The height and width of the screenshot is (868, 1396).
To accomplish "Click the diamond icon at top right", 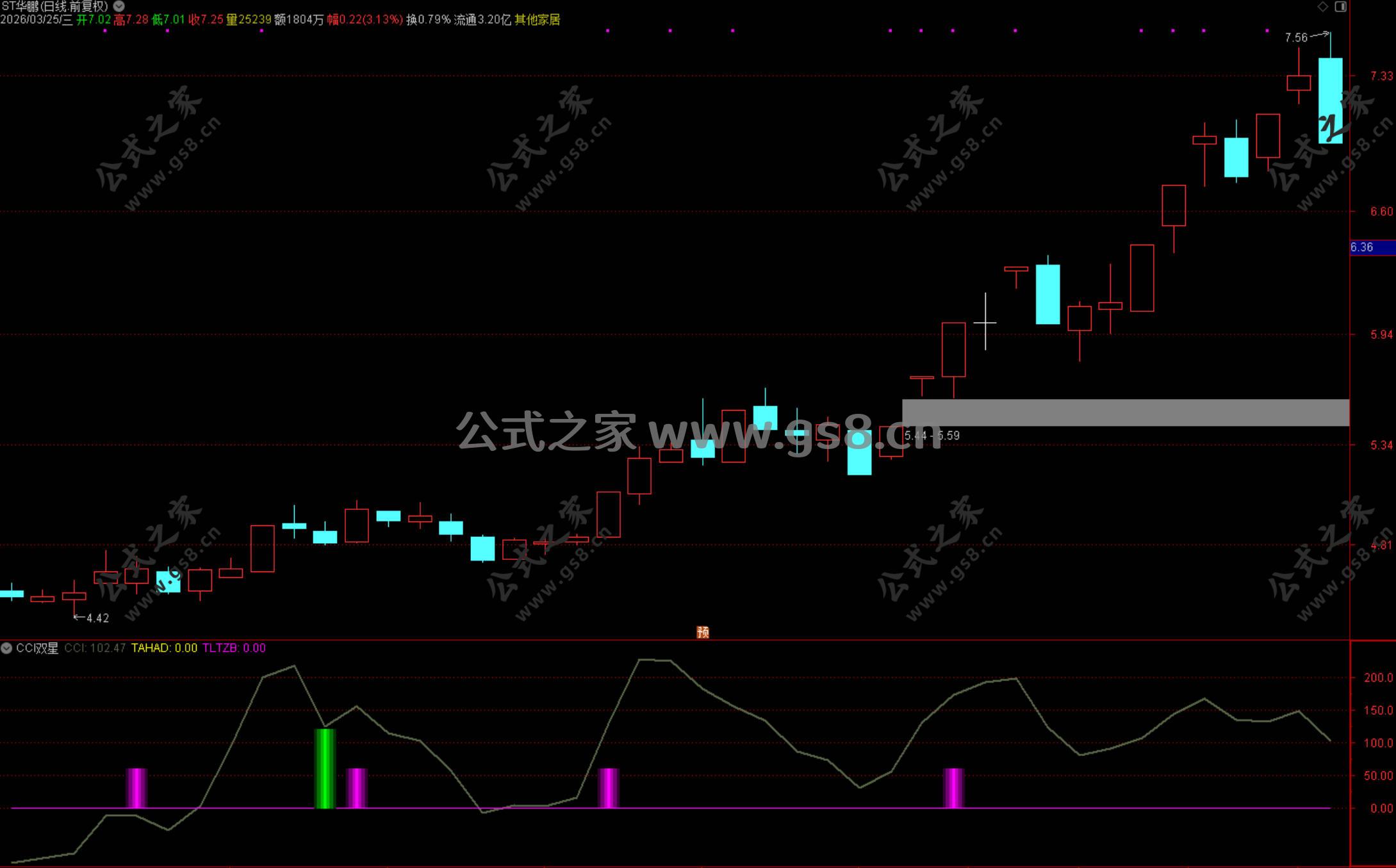I will click(1322, 7).
